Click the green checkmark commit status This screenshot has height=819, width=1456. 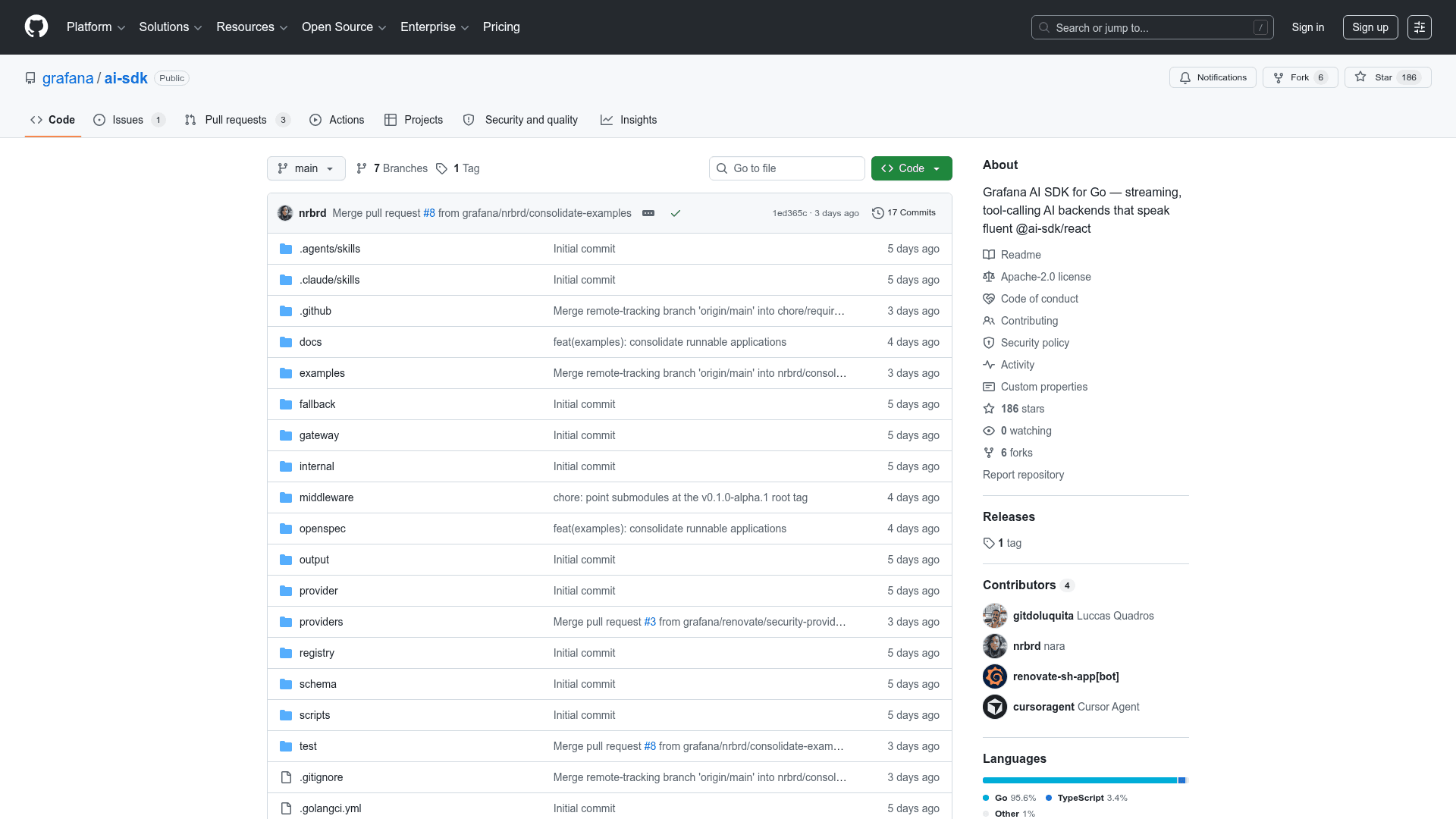(x=676, y=213)
